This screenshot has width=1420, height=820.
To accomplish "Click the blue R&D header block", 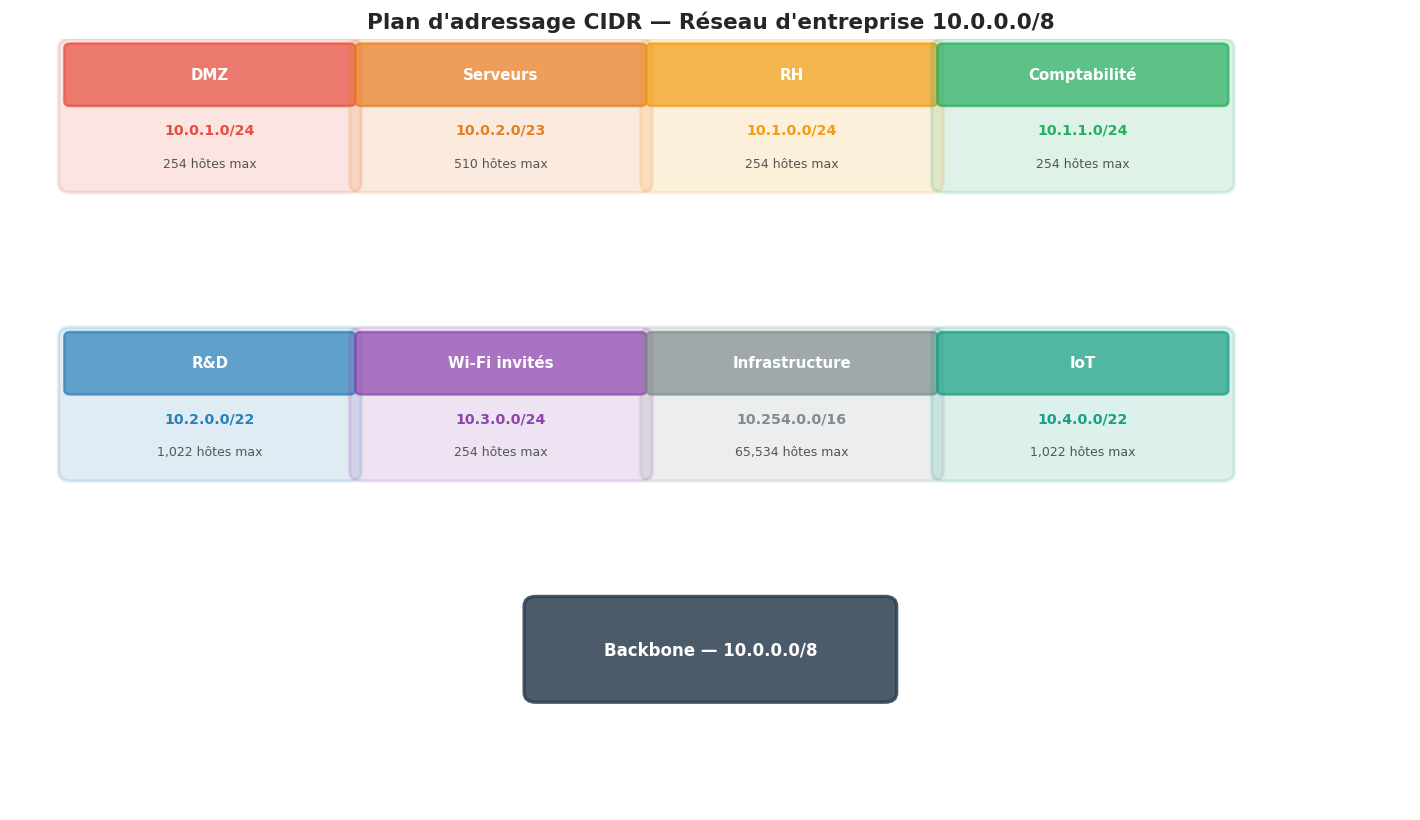I will pyautogui.click(x=210, y=363).
